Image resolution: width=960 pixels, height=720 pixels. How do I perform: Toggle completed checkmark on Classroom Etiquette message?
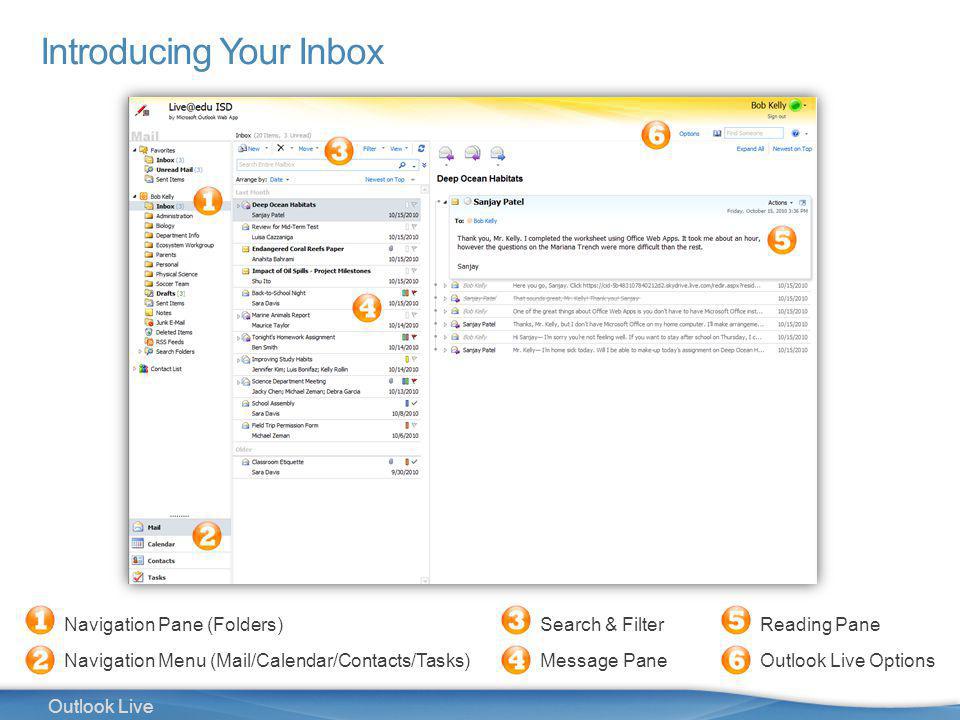414,462
